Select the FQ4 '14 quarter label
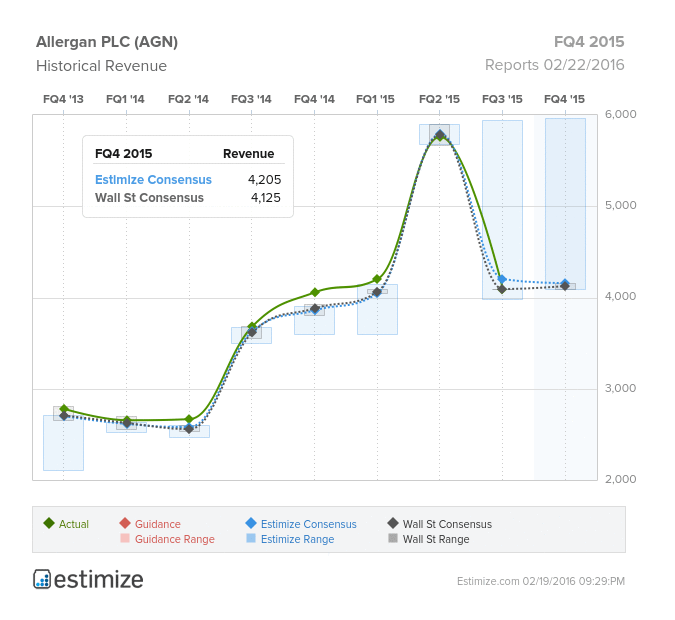Screen dimensions: 675x620 pos(314,99)
